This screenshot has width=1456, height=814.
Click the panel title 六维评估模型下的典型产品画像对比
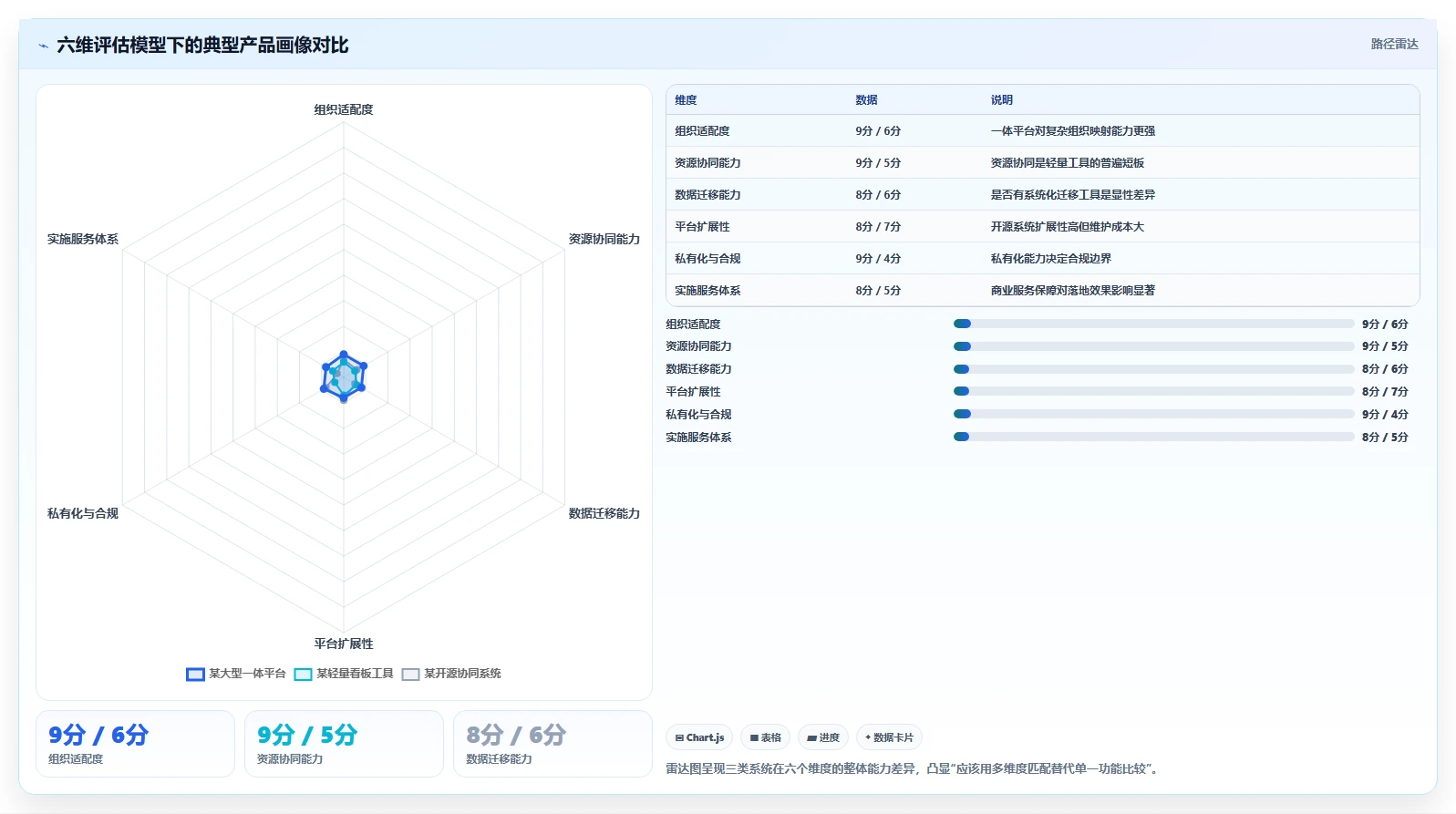tap(202, 46)
